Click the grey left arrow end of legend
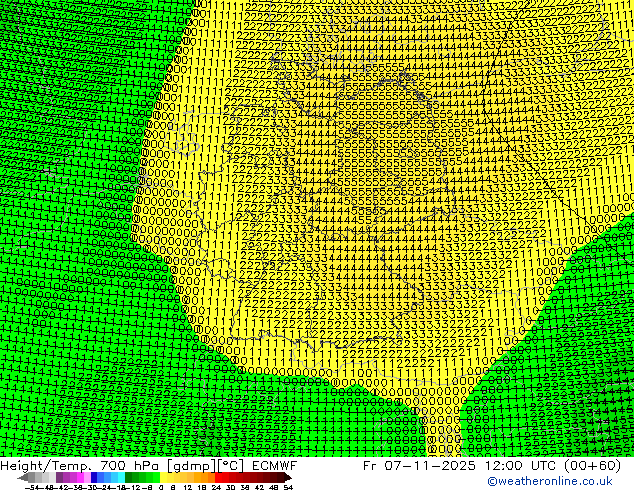Screen dimensions: 634x490 coord(23,477)
